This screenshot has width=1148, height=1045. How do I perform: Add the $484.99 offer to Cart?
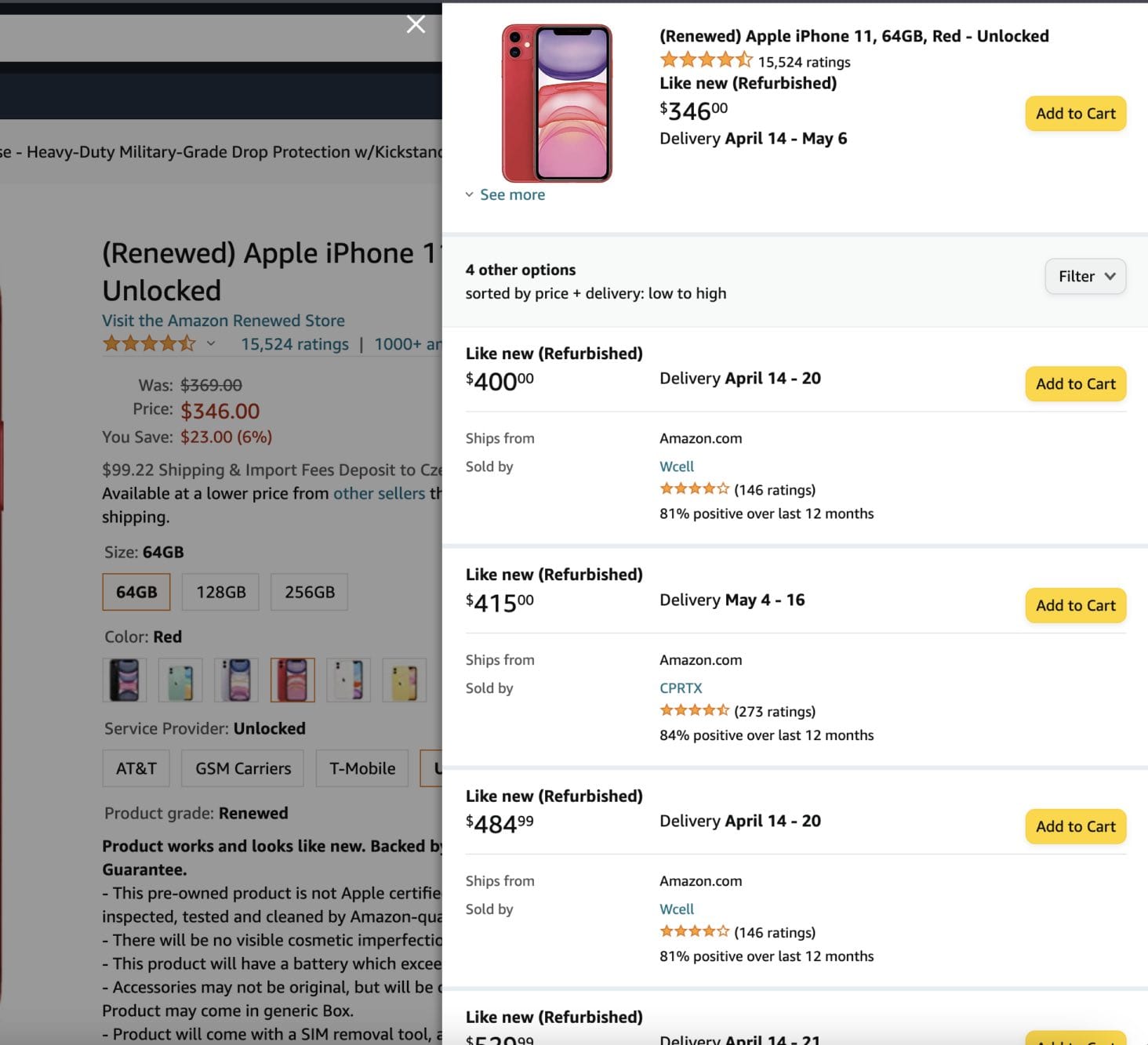1075,826
